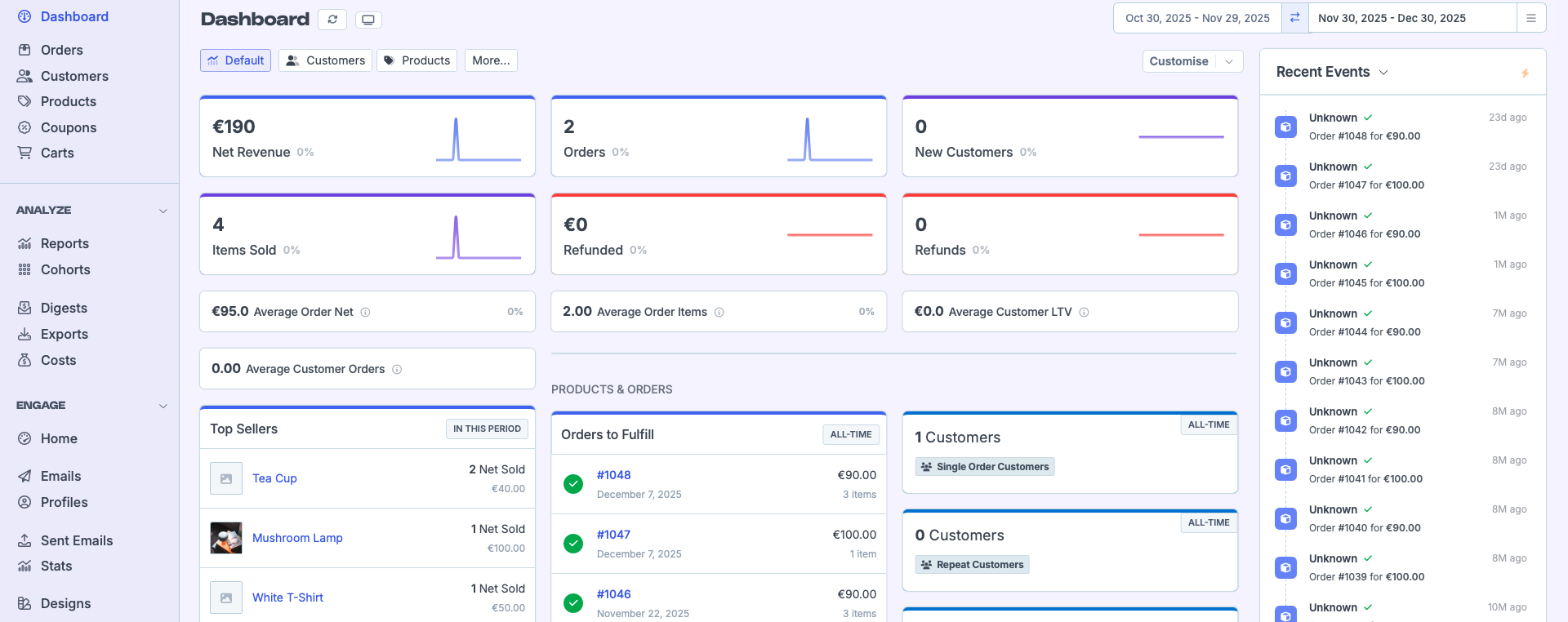Click the swap date ranges icon
This screenshot has height=622, width=1568.
coord(1294,18)
